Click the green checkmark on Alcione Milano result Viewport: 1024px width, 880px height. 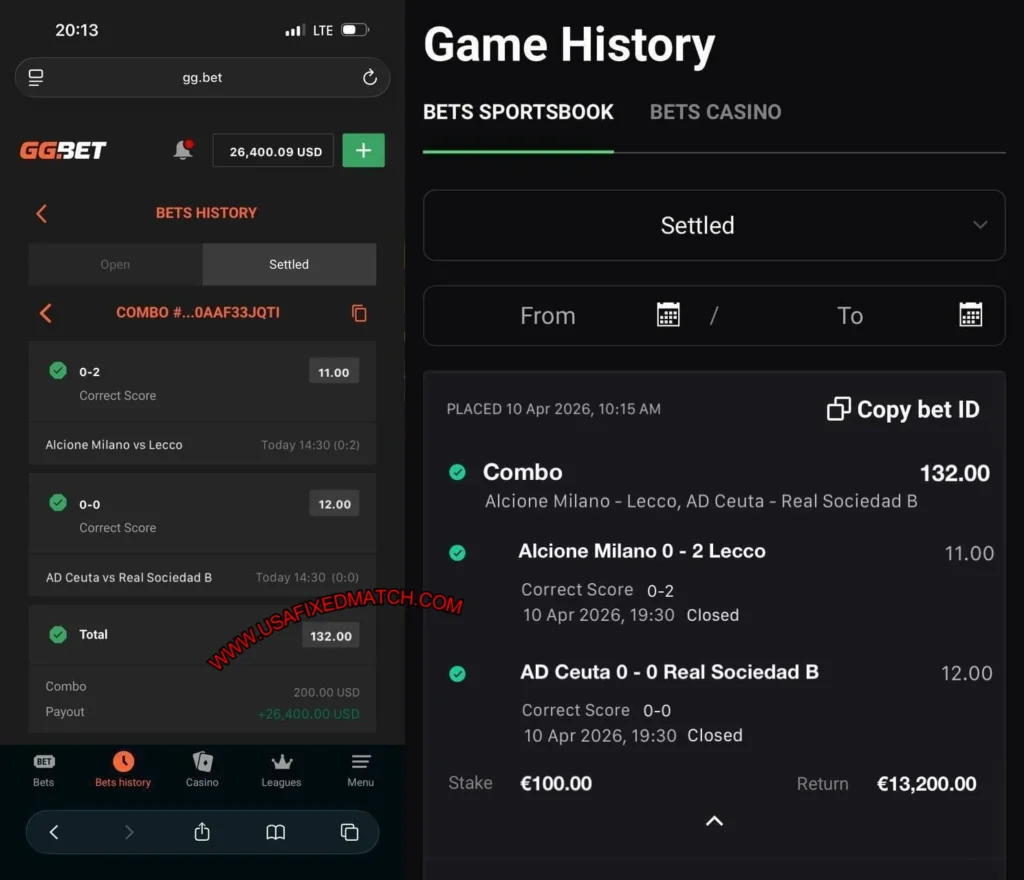click(x=458, y=552)
